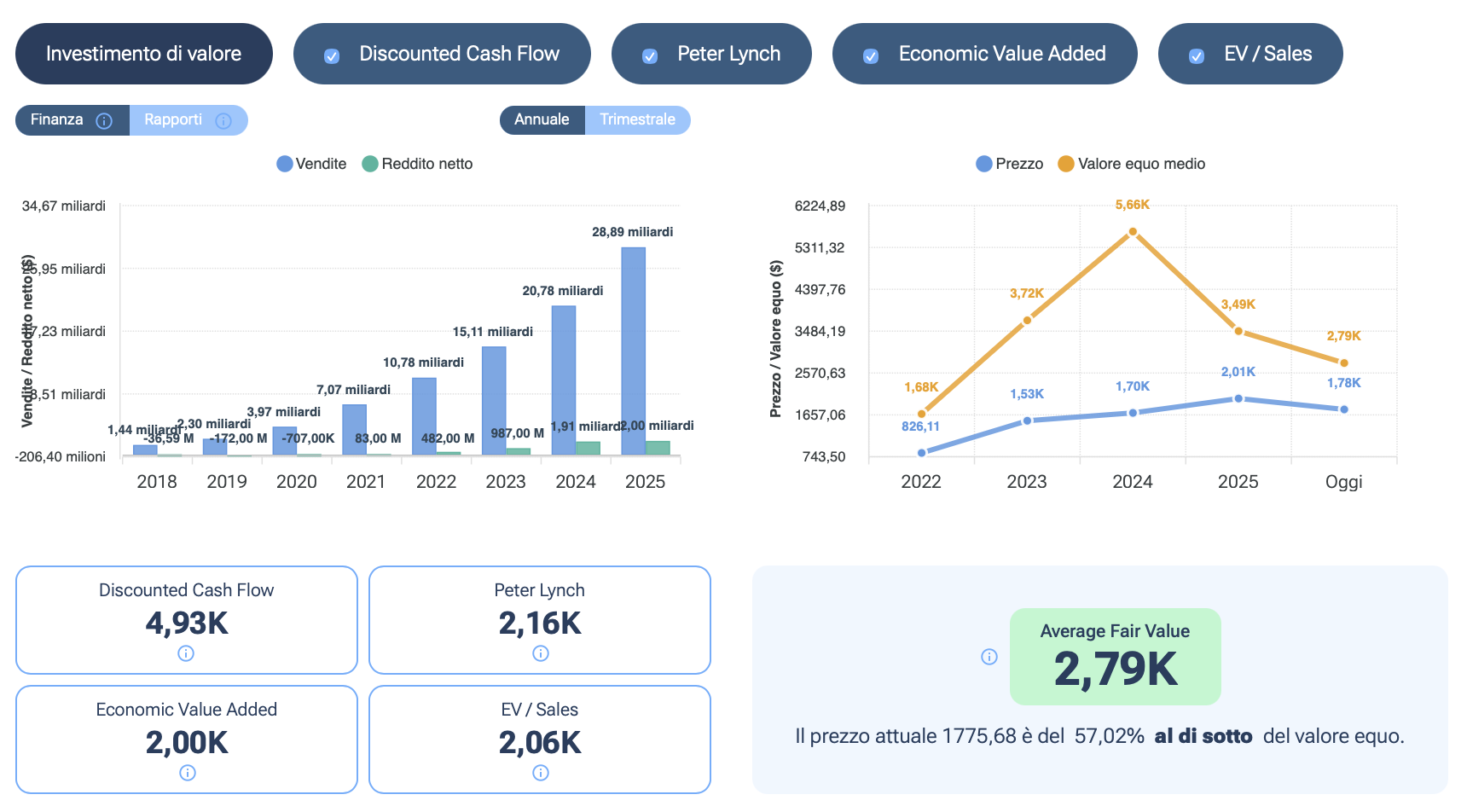This screenshot has width=1467, height=812.
Task: Switch to Trimestrale view
Action: (x=637, y=120)
